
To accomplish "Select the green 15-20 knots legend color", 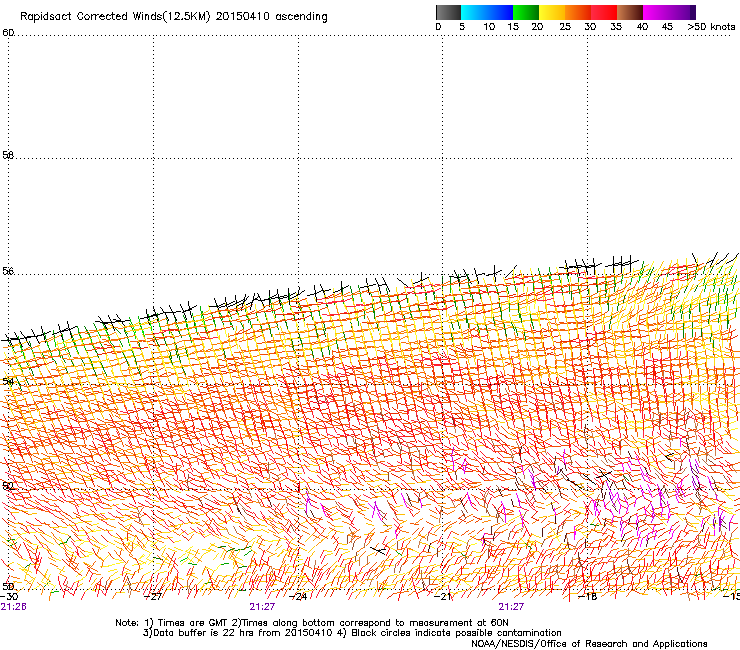I will pyautogui.click(x=526, y=12).
